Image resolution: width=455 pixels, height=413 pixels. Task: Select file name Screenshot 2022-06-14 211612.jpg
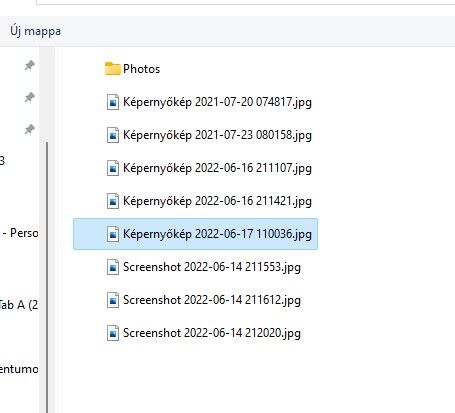click(212, 300)
